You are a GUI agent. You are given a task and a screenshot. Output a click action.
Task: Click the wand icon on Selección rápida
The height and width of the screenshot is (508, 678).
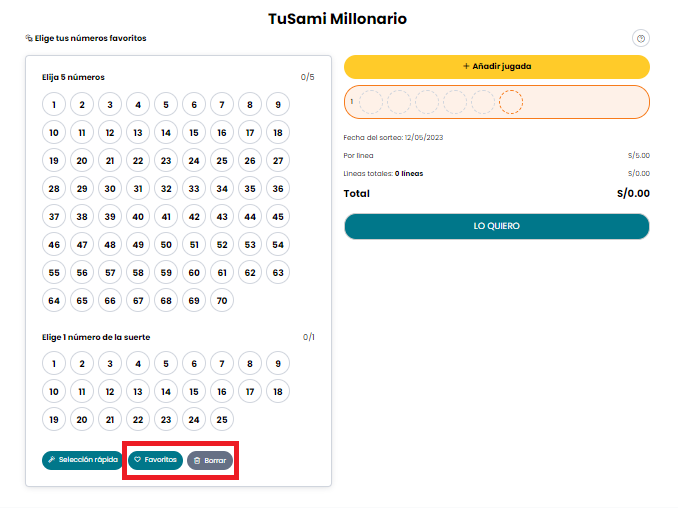pos(51,460)
